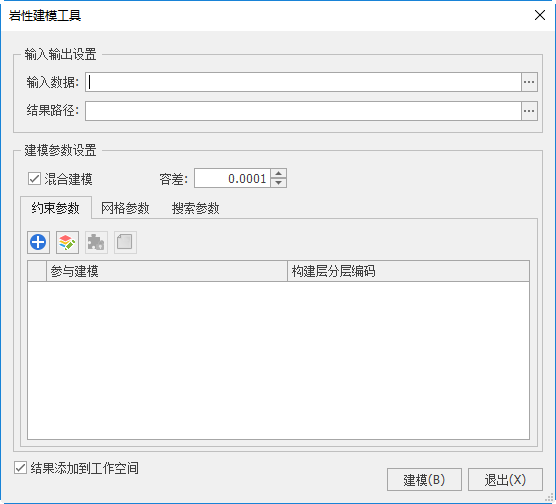Click the 退出(X) button
This screenshot has width=556, height=504.
point(505,480)
